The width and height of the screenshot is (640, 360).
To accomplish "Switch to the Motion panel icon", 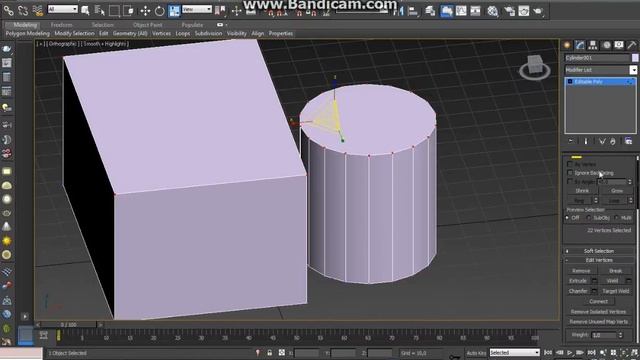I will point(606,45).
